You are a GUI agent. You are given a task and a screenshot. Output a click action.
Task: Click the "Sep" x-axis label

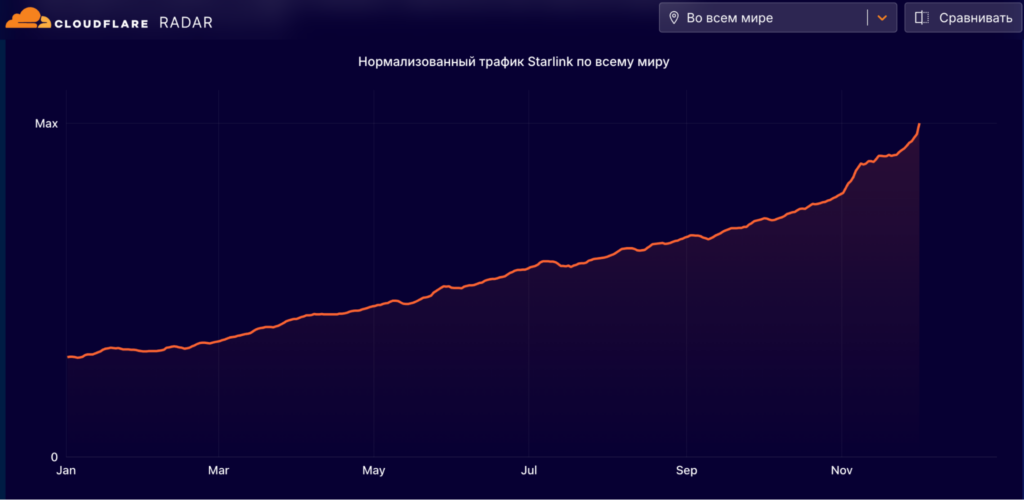click(x=686, y=470)
